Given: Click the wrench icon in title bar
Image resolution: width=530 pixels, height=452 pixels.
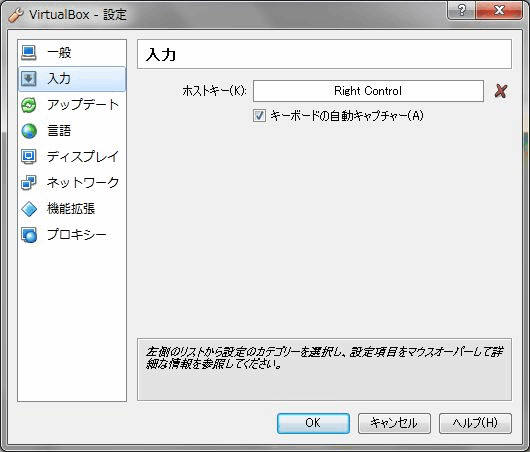Looking at the screenshot, I should click(16, 15).
